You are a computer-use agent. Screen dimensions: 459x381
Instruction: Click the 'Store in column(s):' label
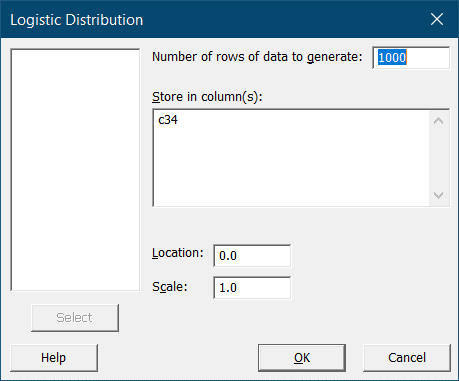pyautogui.click(x=207, y=97)
